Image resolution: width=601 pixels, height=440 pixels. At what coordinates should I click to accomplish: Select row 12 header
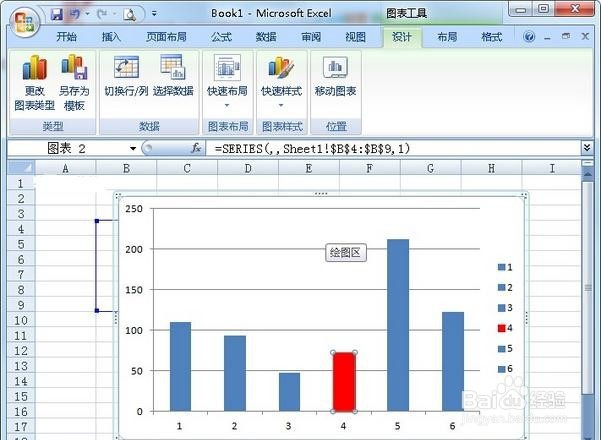(21, 351)
